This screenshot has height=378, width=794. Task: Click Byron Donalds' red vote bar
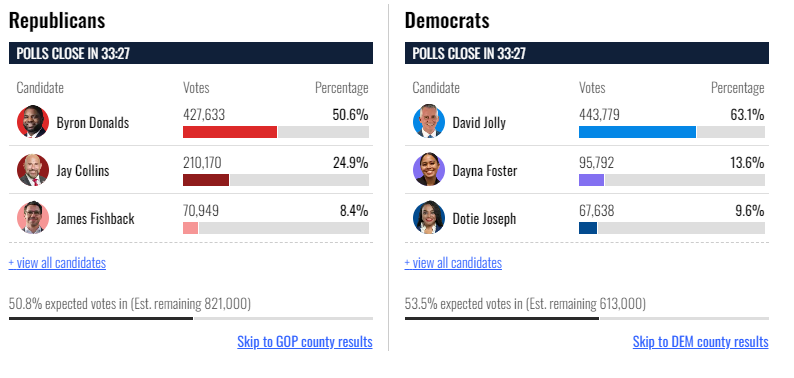pos(230,132)
